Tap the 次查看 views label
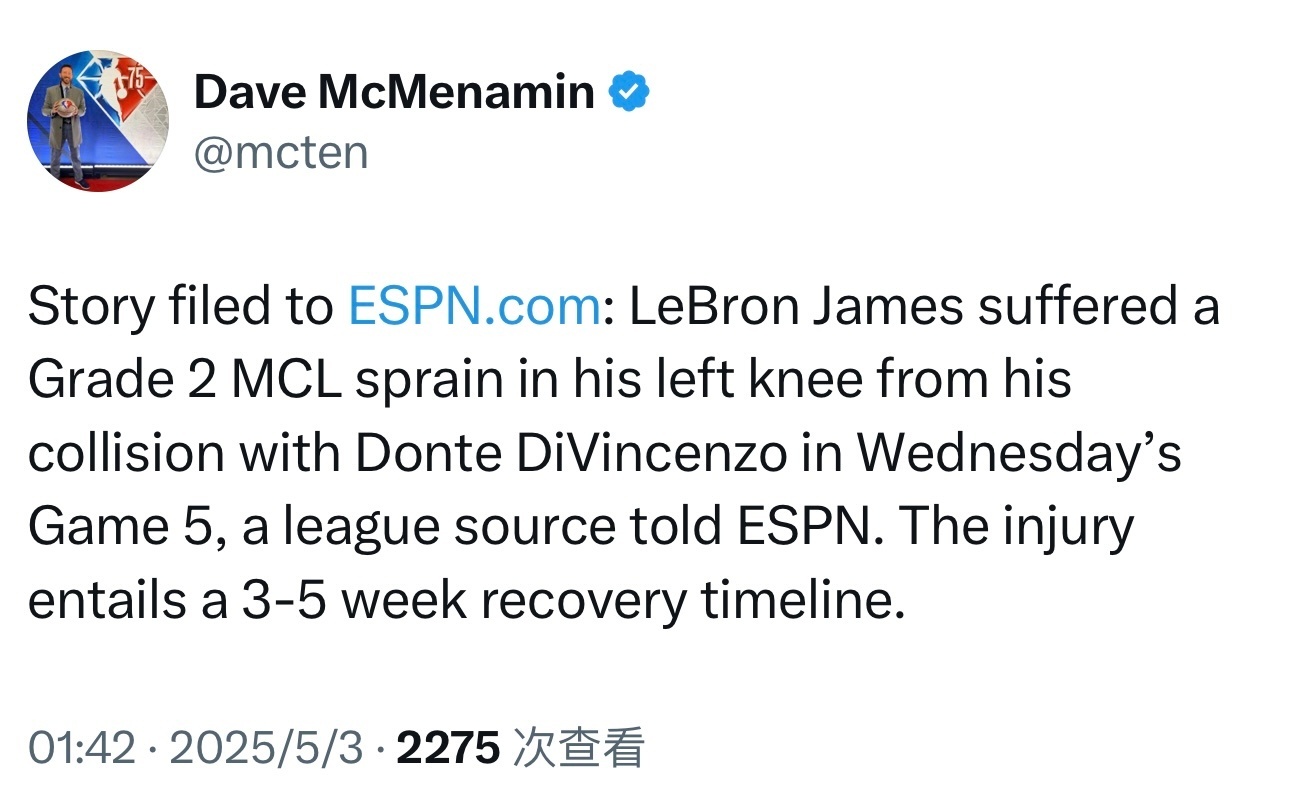 [x=578, y=748]
